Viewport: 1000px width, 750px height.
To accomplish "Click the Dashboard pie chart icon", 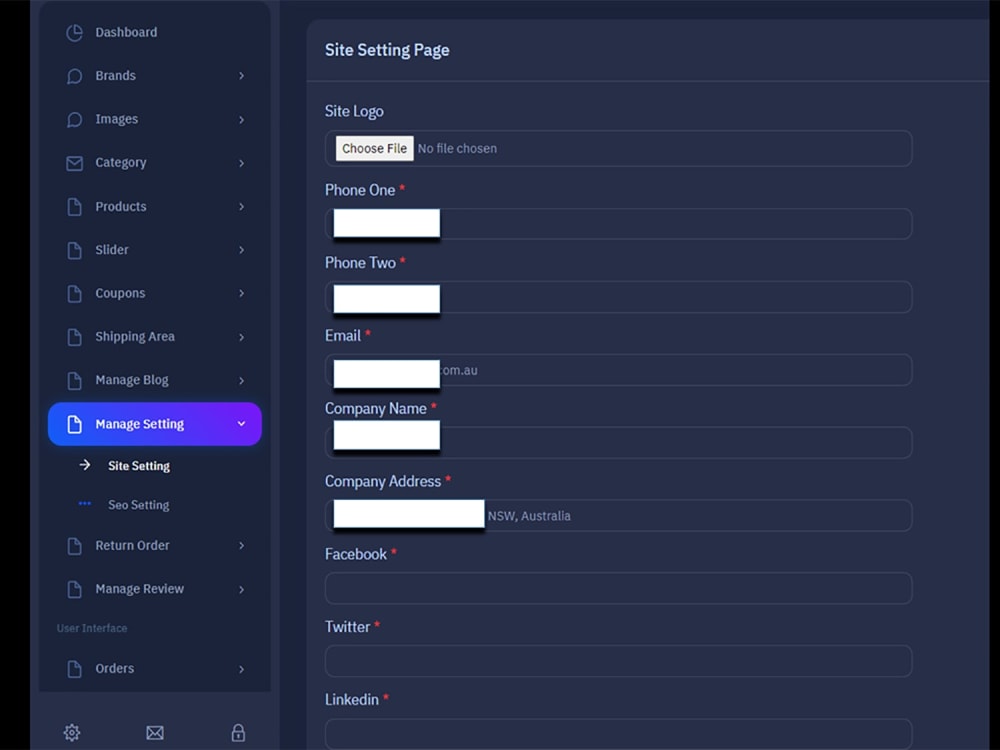I will coord(73,32).
